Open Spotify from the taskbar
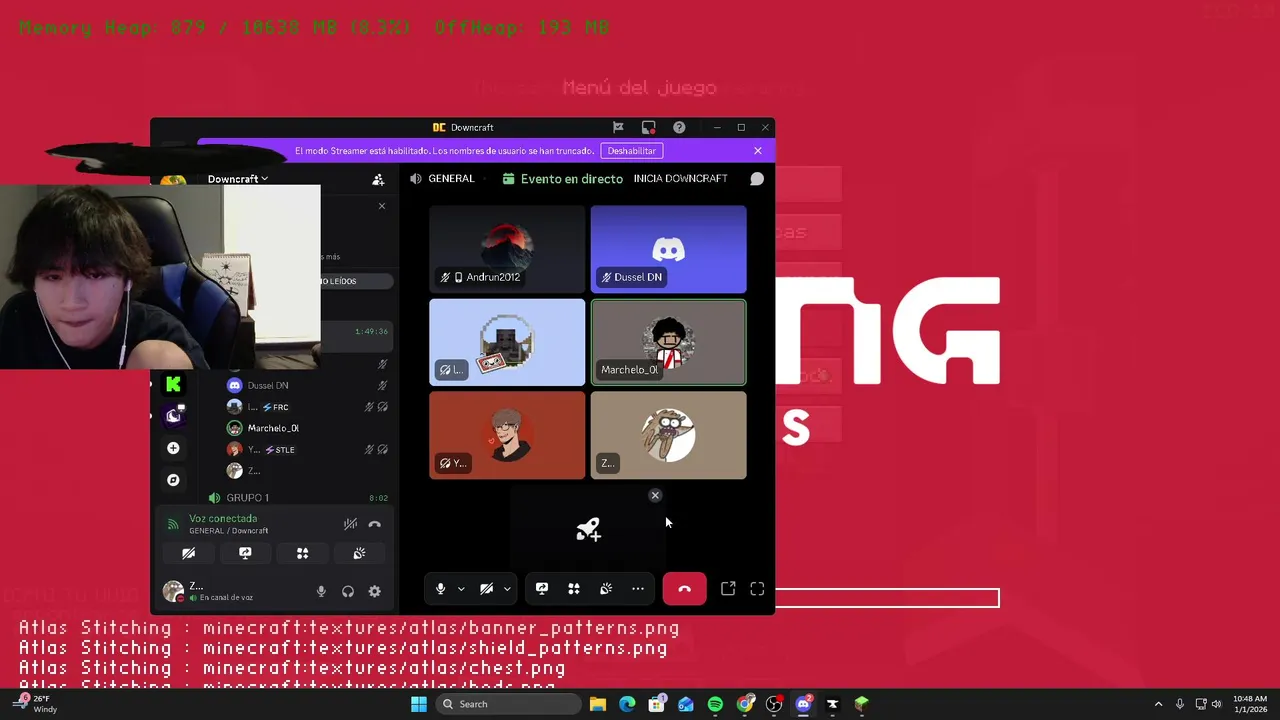 [x=715, y=704]
